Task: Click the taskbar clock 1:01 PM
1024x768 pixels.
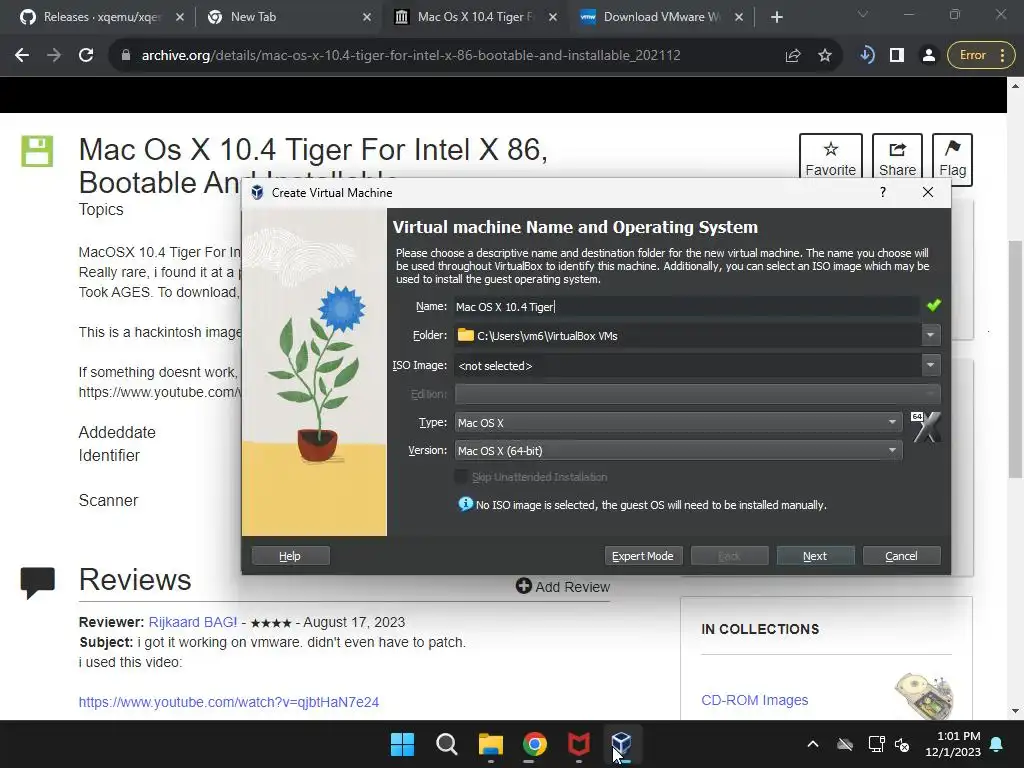Action: coord(953,744)
